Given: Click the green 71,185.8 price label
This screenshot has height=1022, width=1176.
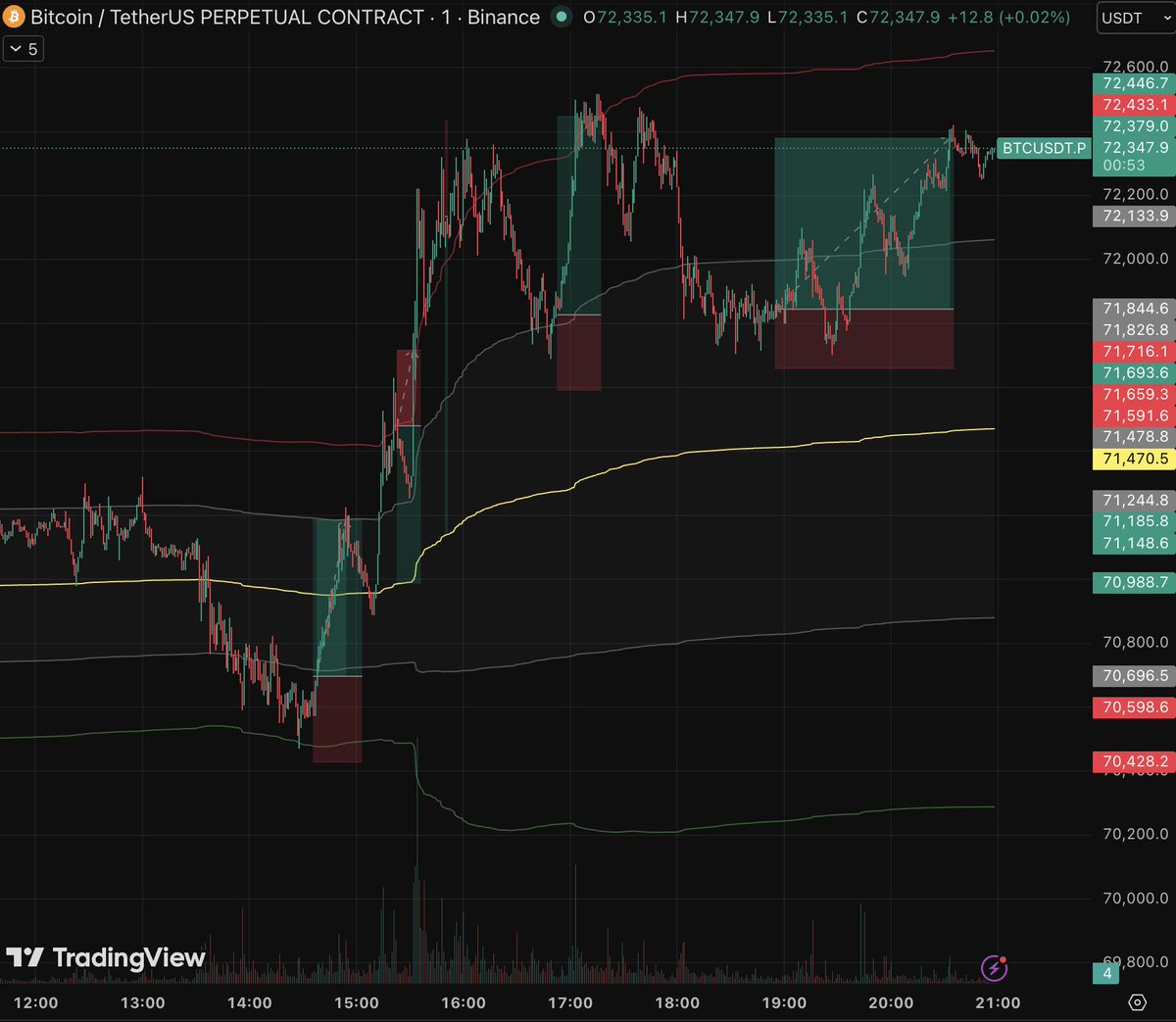Looking at the screenshot, I should 1134,522.
